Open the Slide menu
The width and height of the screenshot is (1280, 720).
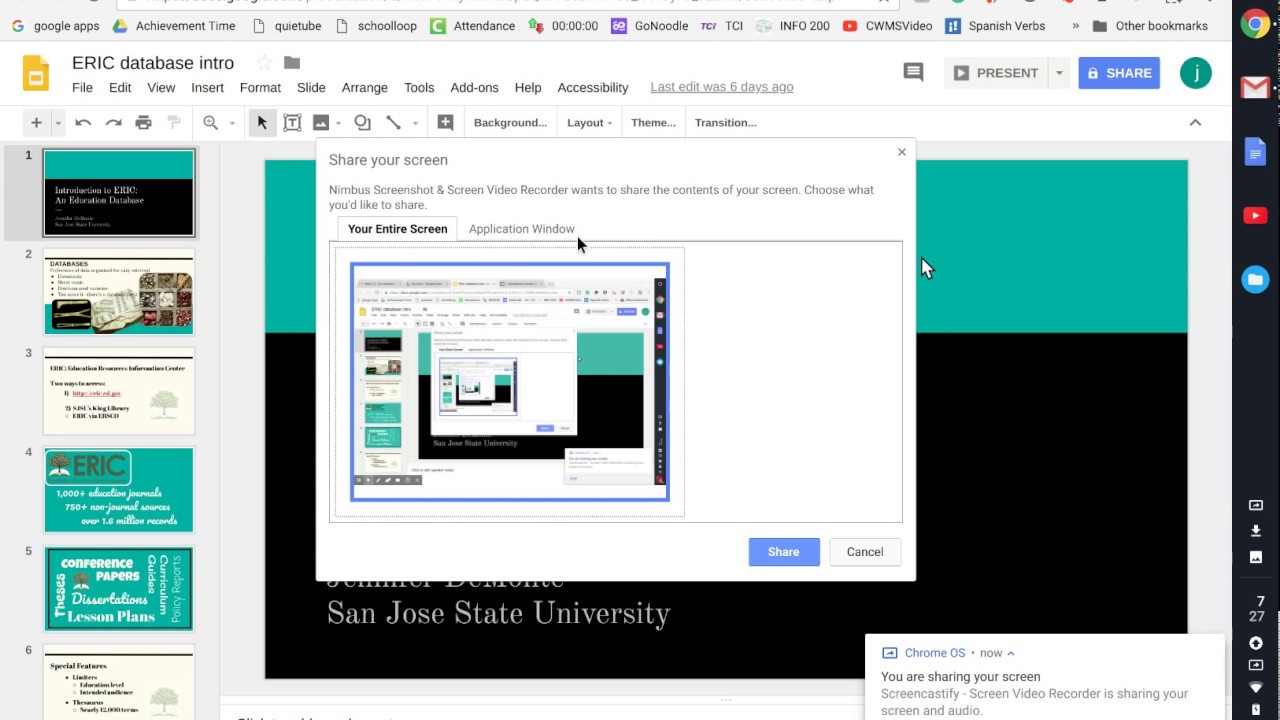(x=311, y=88)
